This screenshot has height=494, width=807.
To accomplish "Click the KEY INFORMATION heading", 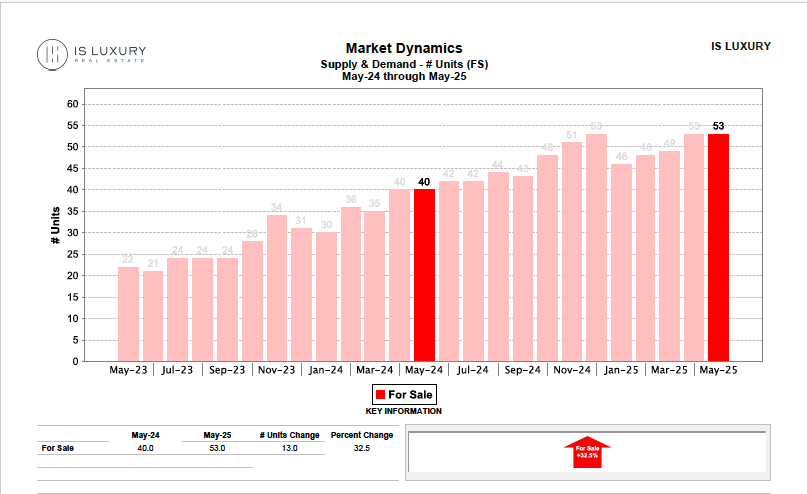I will point(404,411).
